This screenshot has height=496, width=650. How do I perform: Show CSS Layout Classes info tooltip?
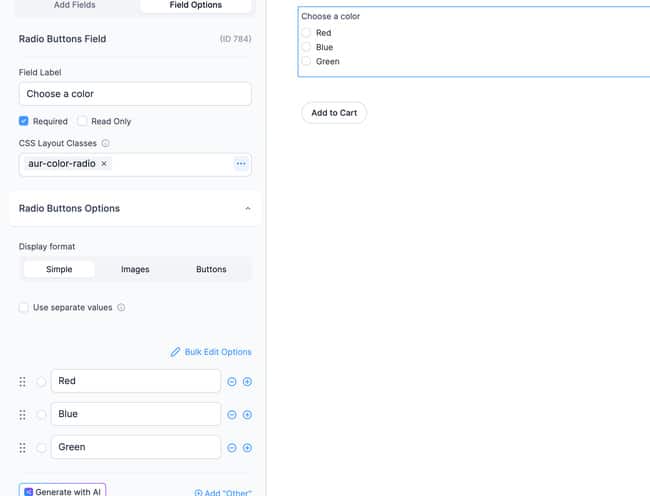click(106, 143)
